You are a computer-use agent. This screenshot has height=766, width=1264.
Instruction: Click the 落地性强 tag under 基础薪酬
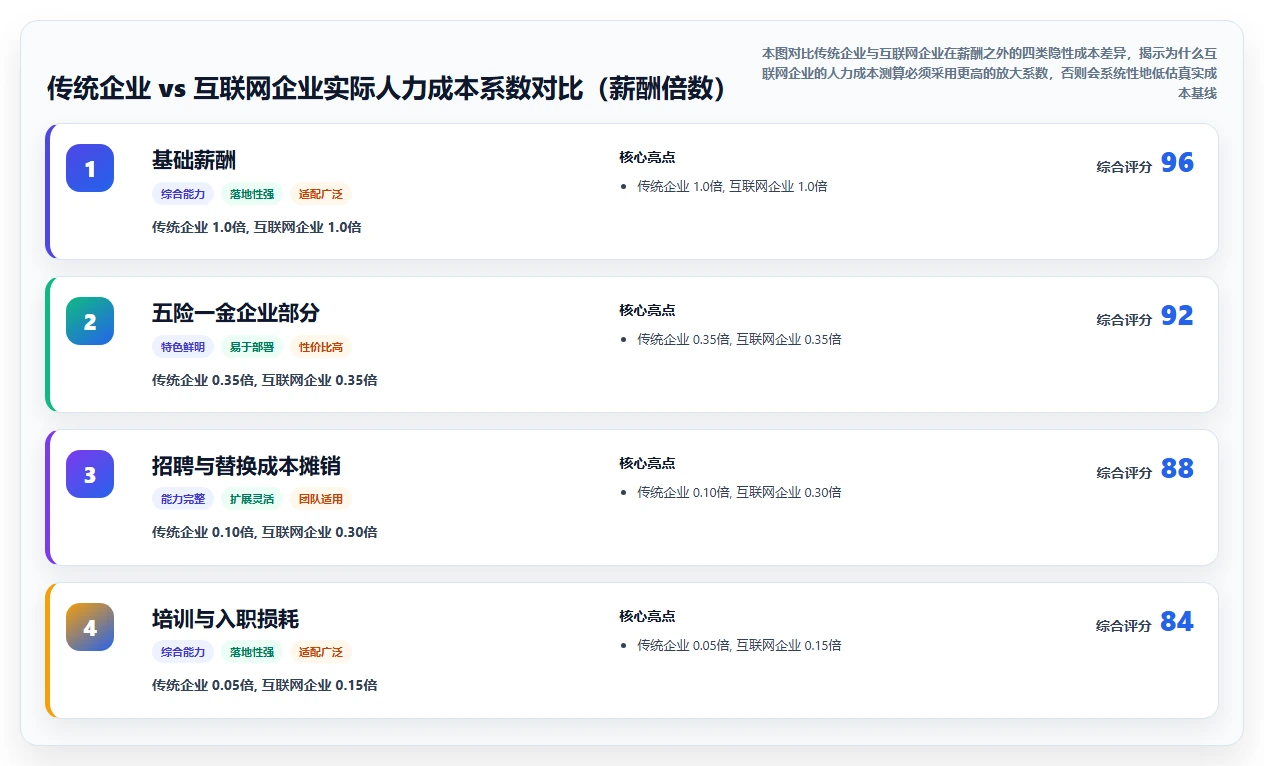(x=252, y=194)
